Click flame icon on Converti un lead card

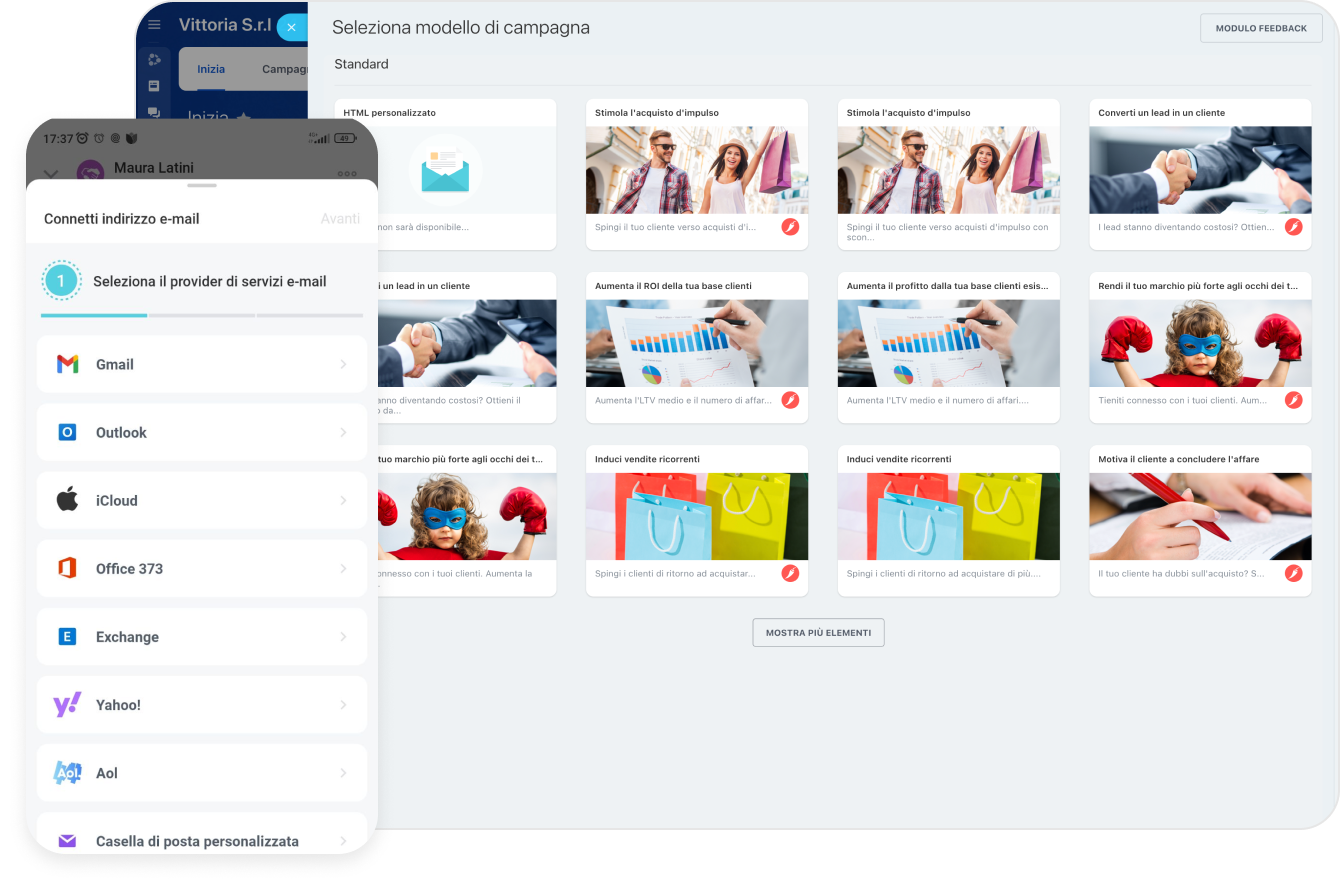(x=1293, y=227)
